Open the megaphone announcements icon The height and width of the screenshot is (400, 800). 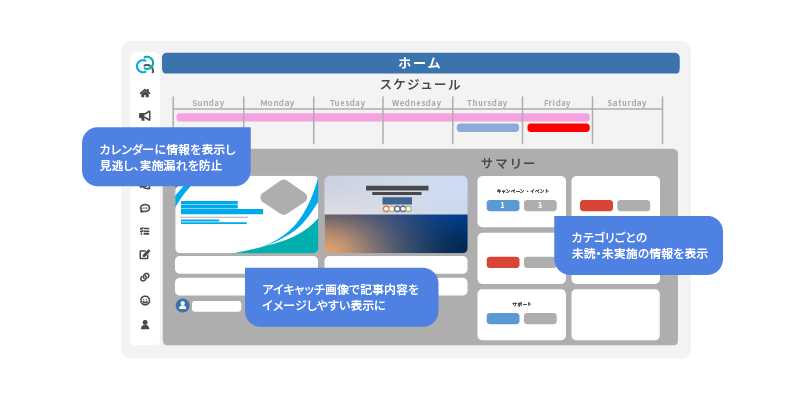(x=145, y=116)
